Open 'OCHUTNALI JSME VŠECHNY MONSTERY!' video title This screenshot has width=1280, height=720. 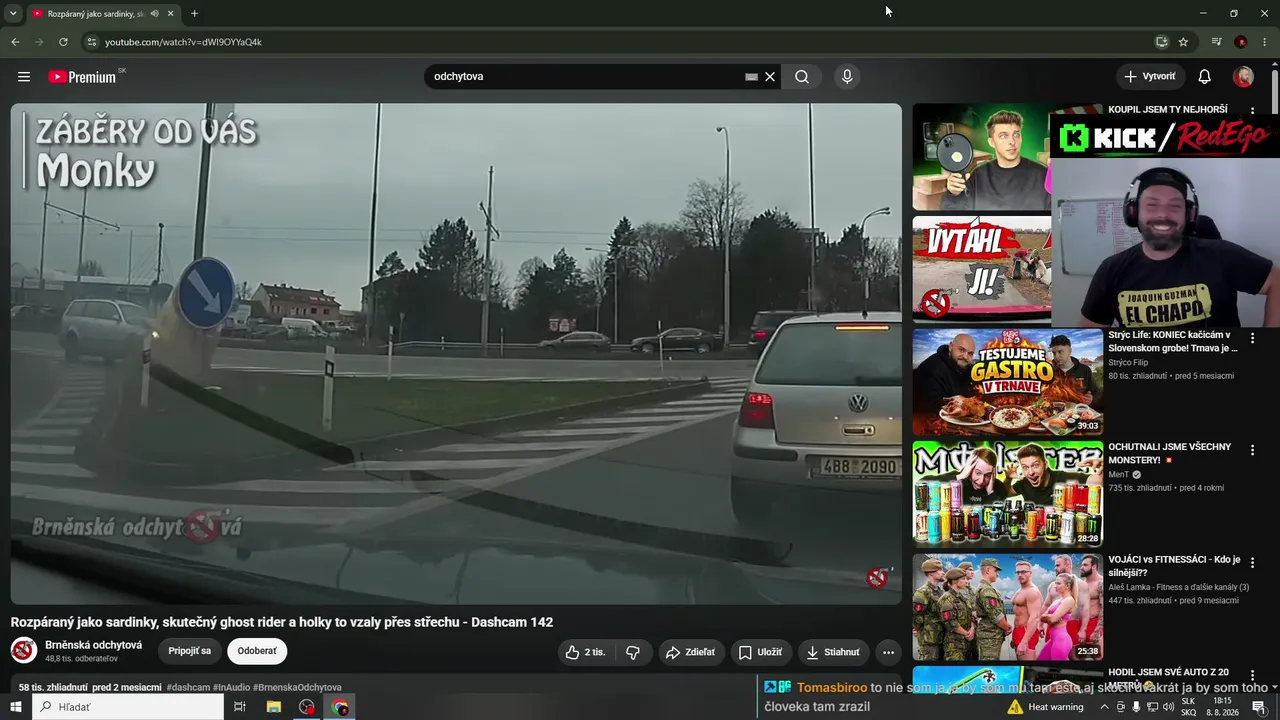pos(1170,453)
